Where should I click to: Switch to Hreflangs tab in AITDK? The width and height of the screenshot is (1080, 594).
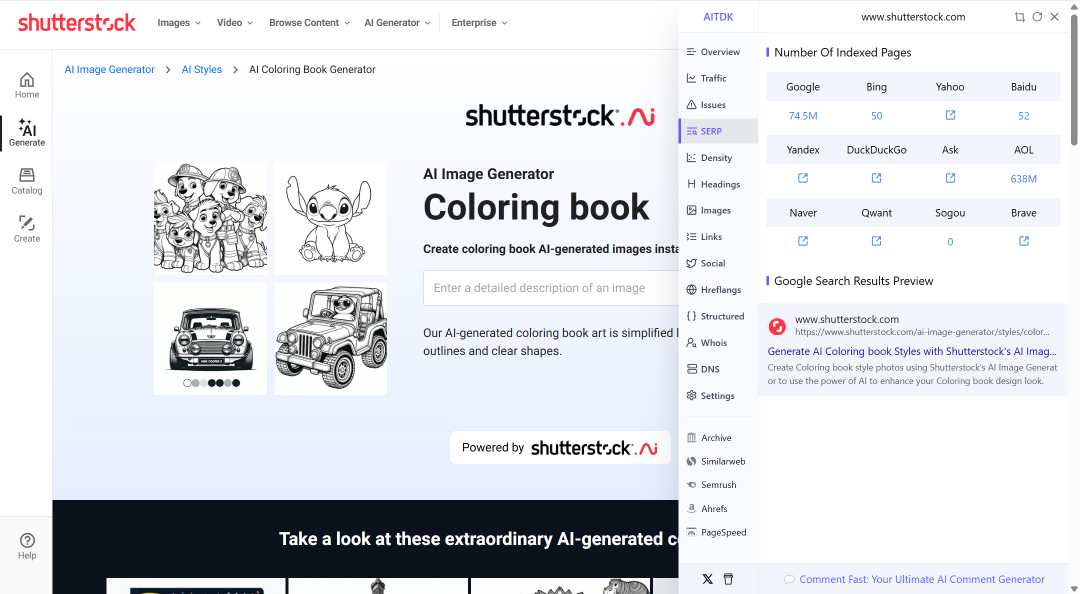tap(718, 289)
